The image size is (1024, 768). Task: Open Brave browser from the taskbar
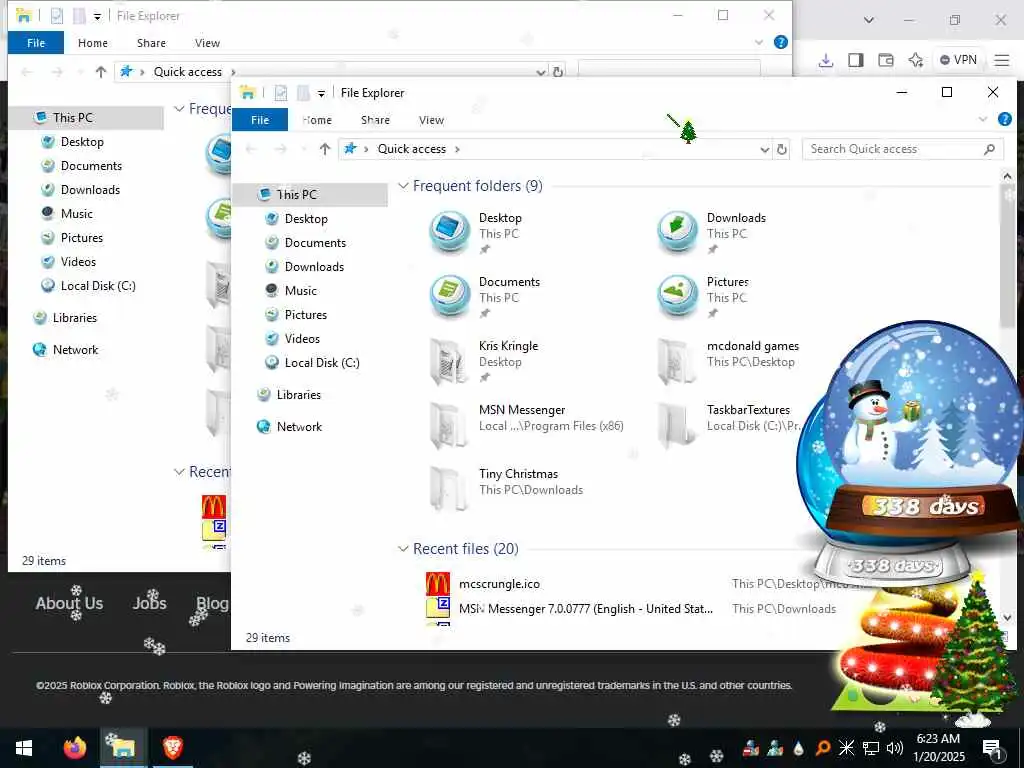172,748
